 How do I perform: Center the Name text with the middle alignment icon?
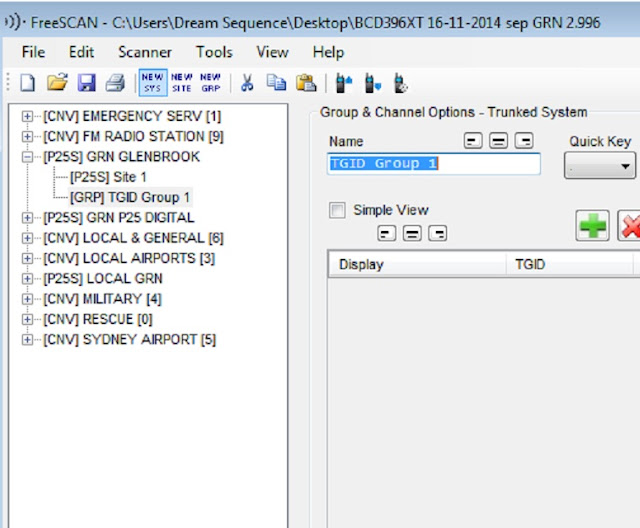pyautogui.click(x=498, y=141)
